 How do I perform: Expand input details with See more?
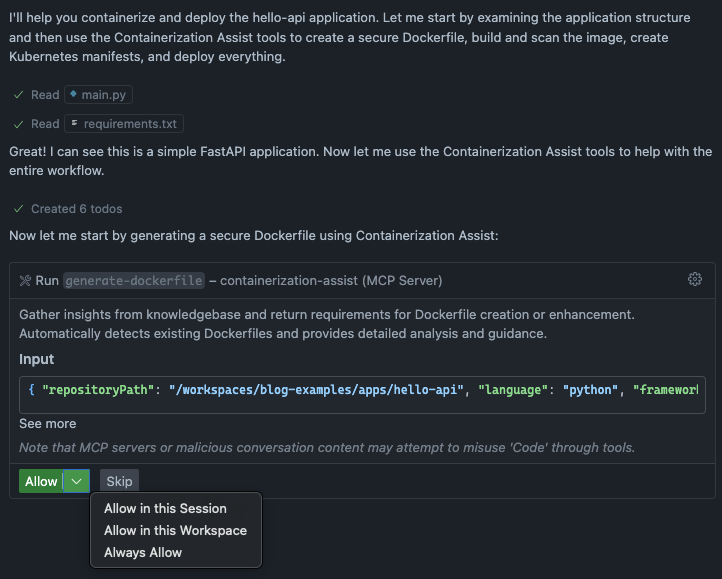(x=47, y=424)
